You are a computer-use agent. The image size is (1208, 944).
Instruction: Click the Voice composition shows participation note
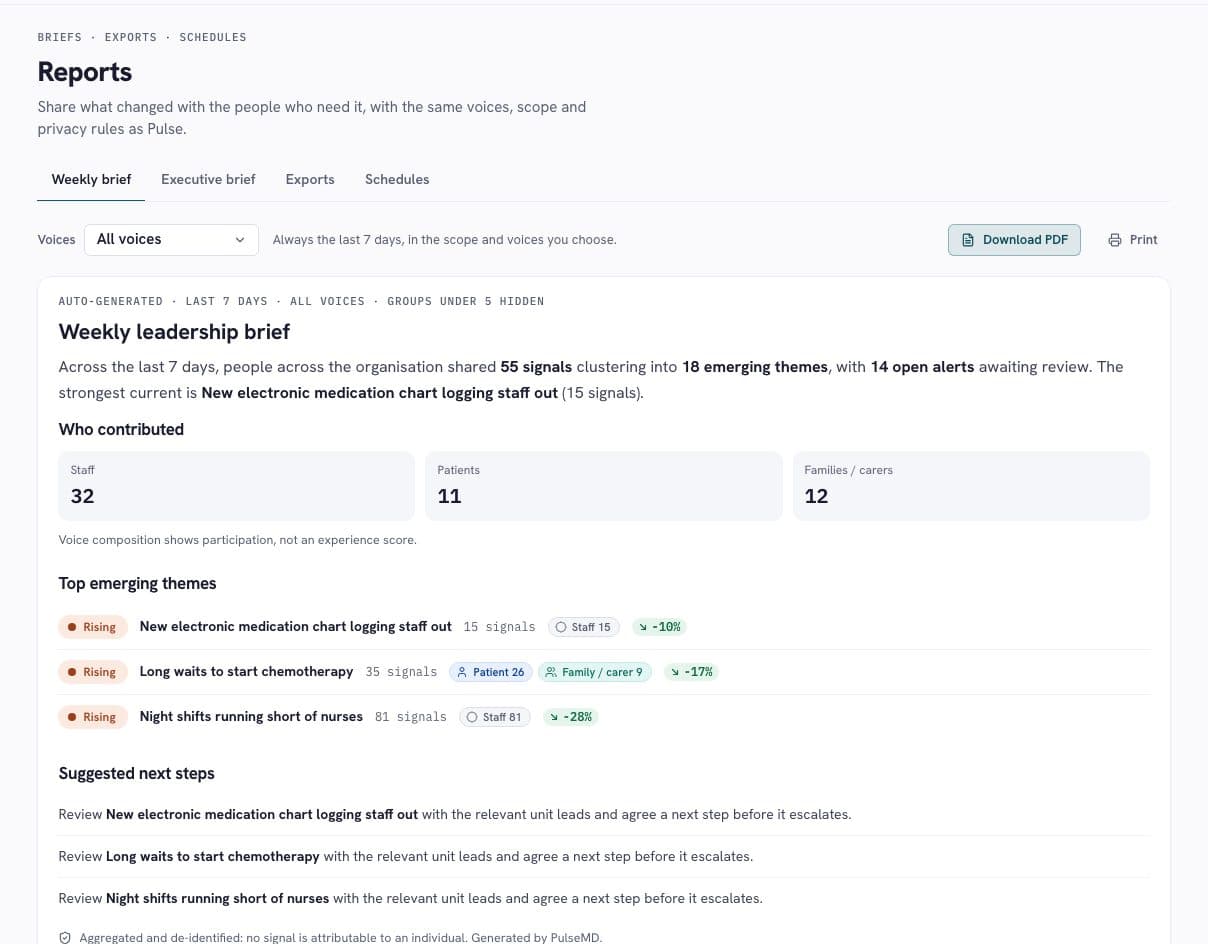point(237,540)
